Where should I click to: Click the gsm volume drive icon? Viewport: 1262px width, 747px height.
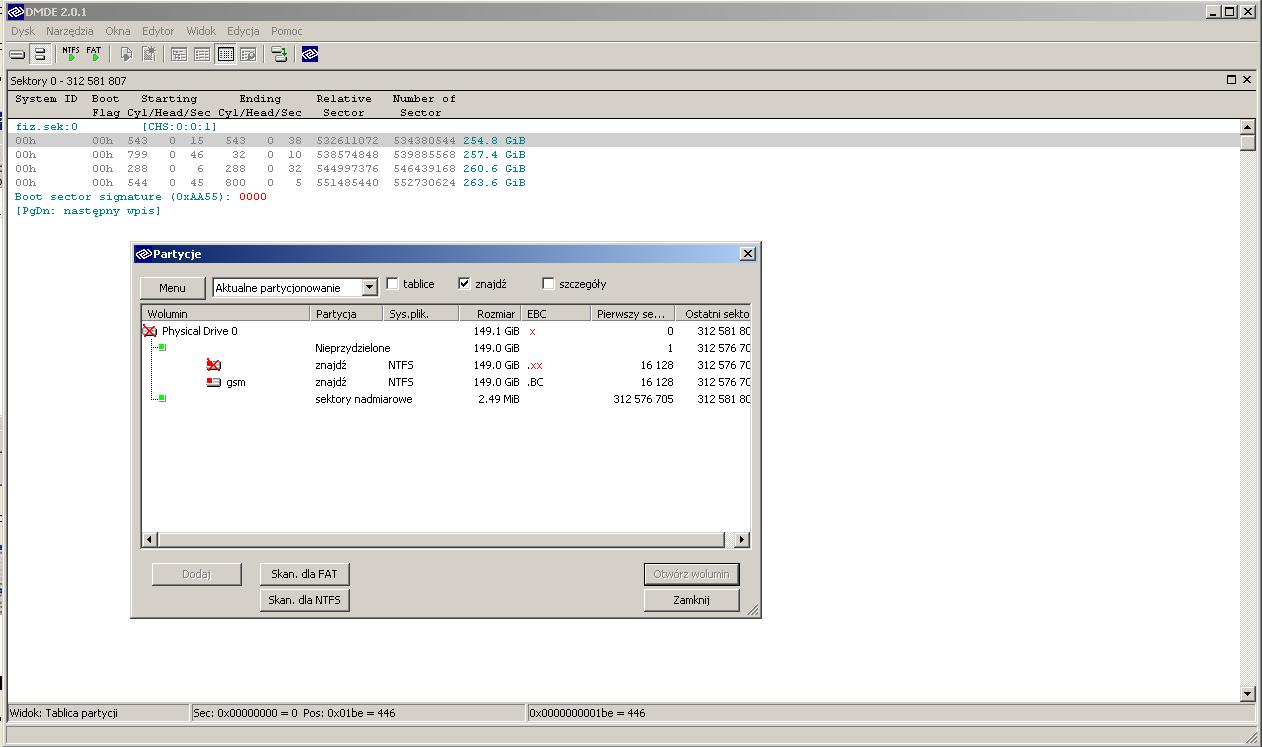click(214, 382)
